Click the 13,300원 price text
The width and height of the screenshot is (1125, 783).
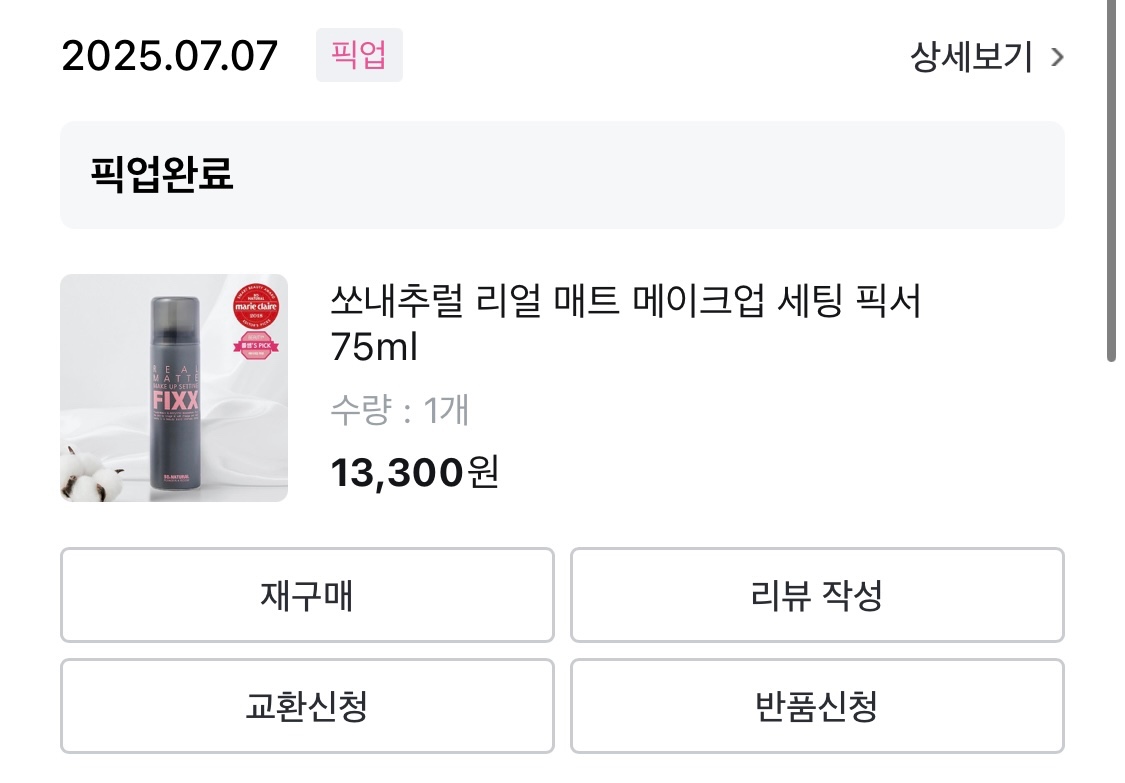414,471
